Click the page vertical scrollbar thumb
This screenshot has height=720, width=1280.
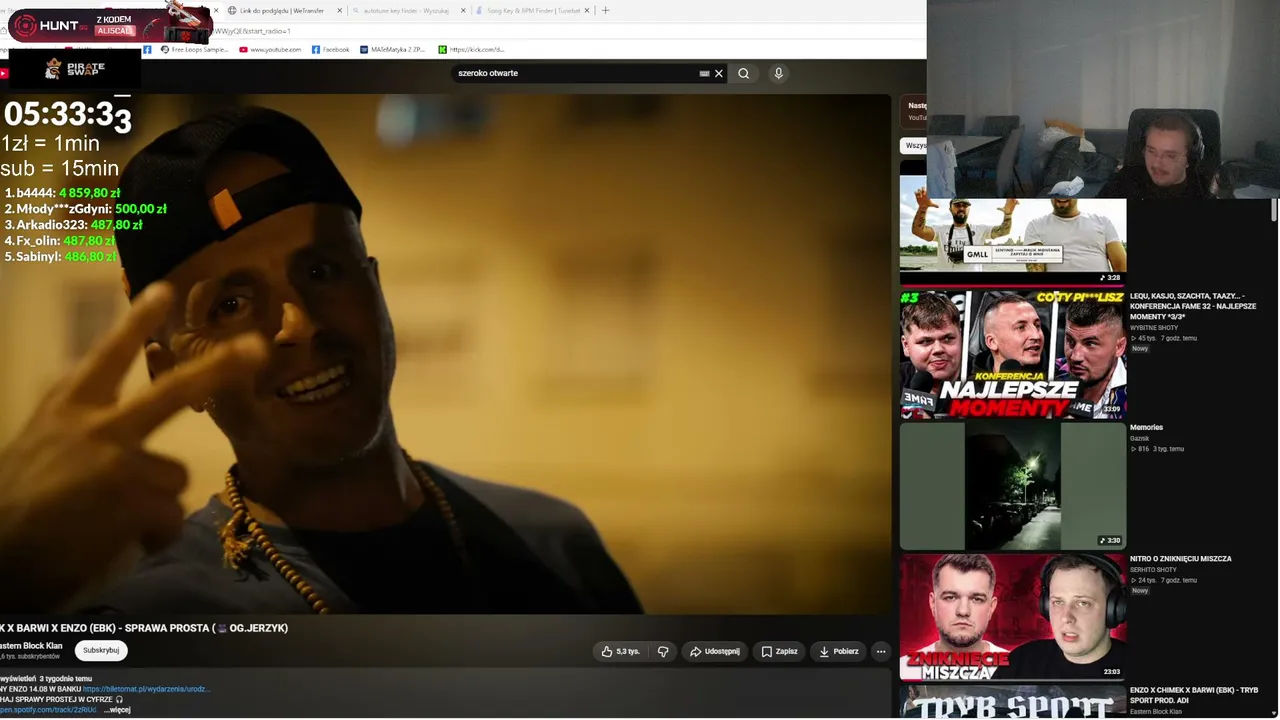pyautogui.click(x=1274, y=208)
